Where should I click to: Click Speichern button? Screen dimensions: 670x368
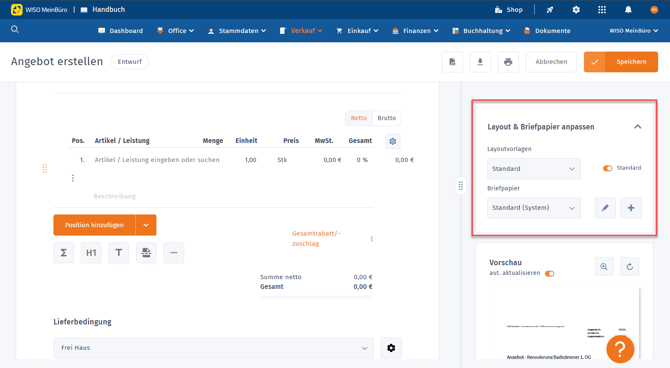tap(621, 62)
